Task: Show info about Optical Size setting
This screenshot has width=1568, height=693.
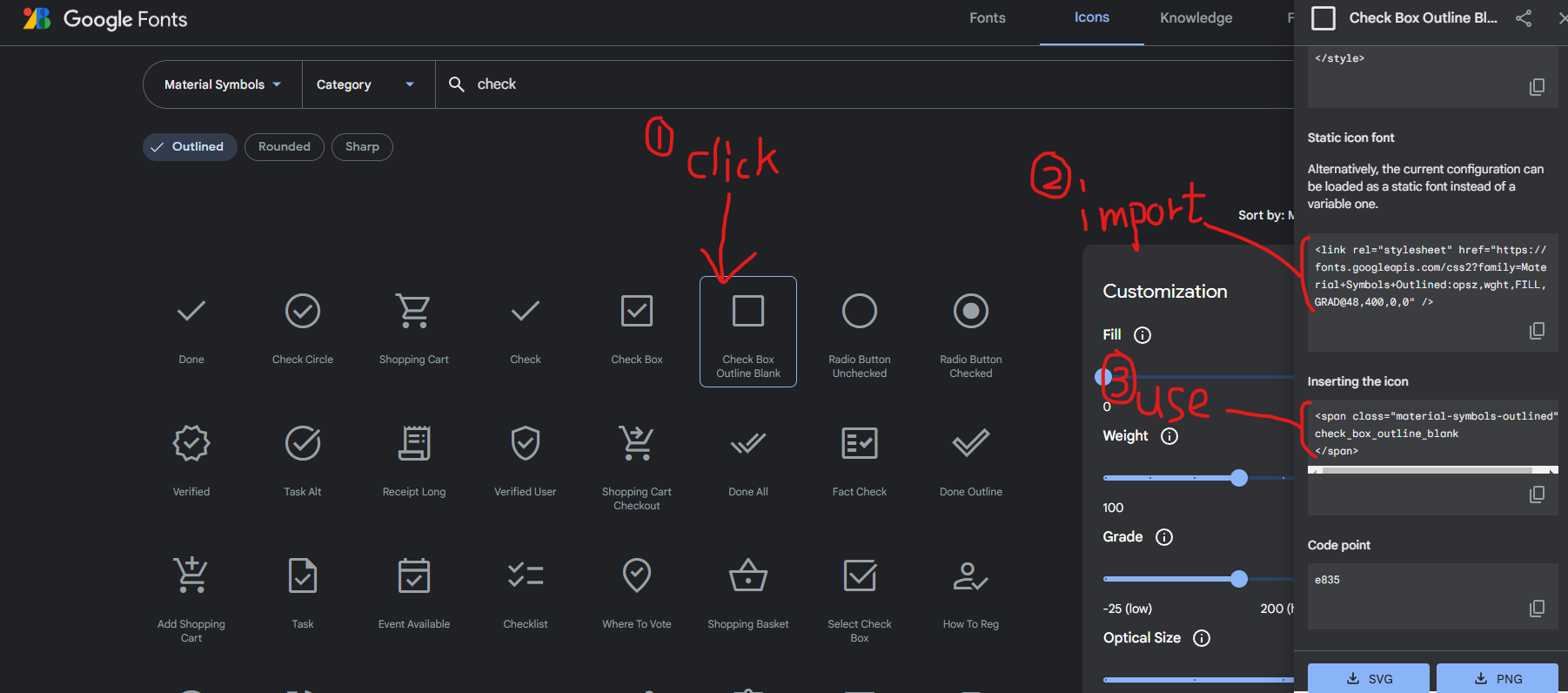Action: pos(1202,638)
